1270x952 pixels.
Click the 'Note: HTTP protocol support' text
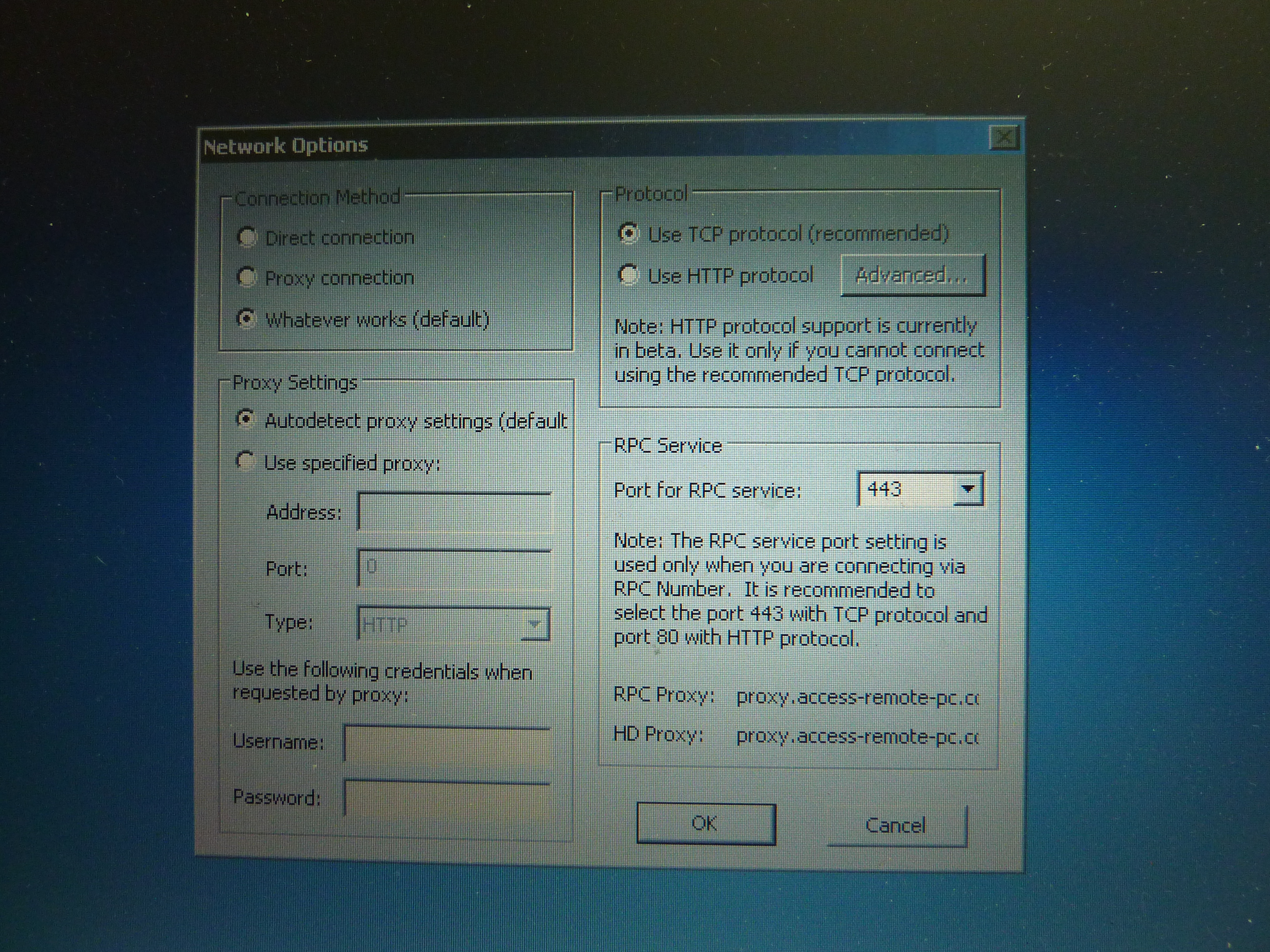(x=799, y=351)
